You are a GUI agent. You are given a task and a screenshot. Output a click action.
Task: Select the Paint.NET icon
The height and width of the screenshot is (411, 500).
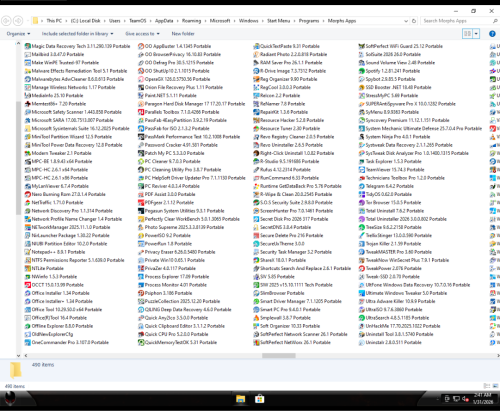point(141,95)
